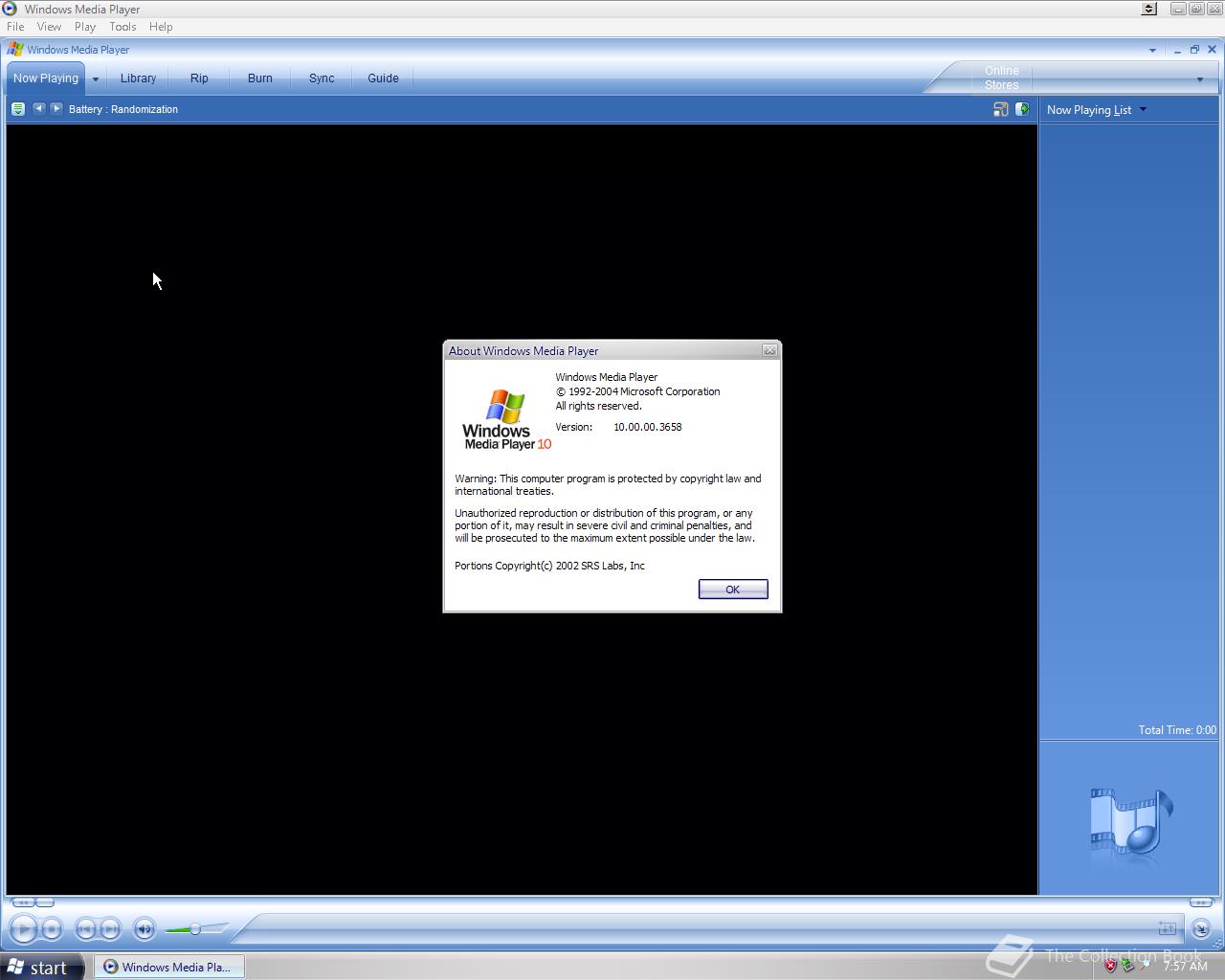1225x980 pixels.
Task: Click the outer window scroll-toggle icon
Action: [x=1148, y=9]
